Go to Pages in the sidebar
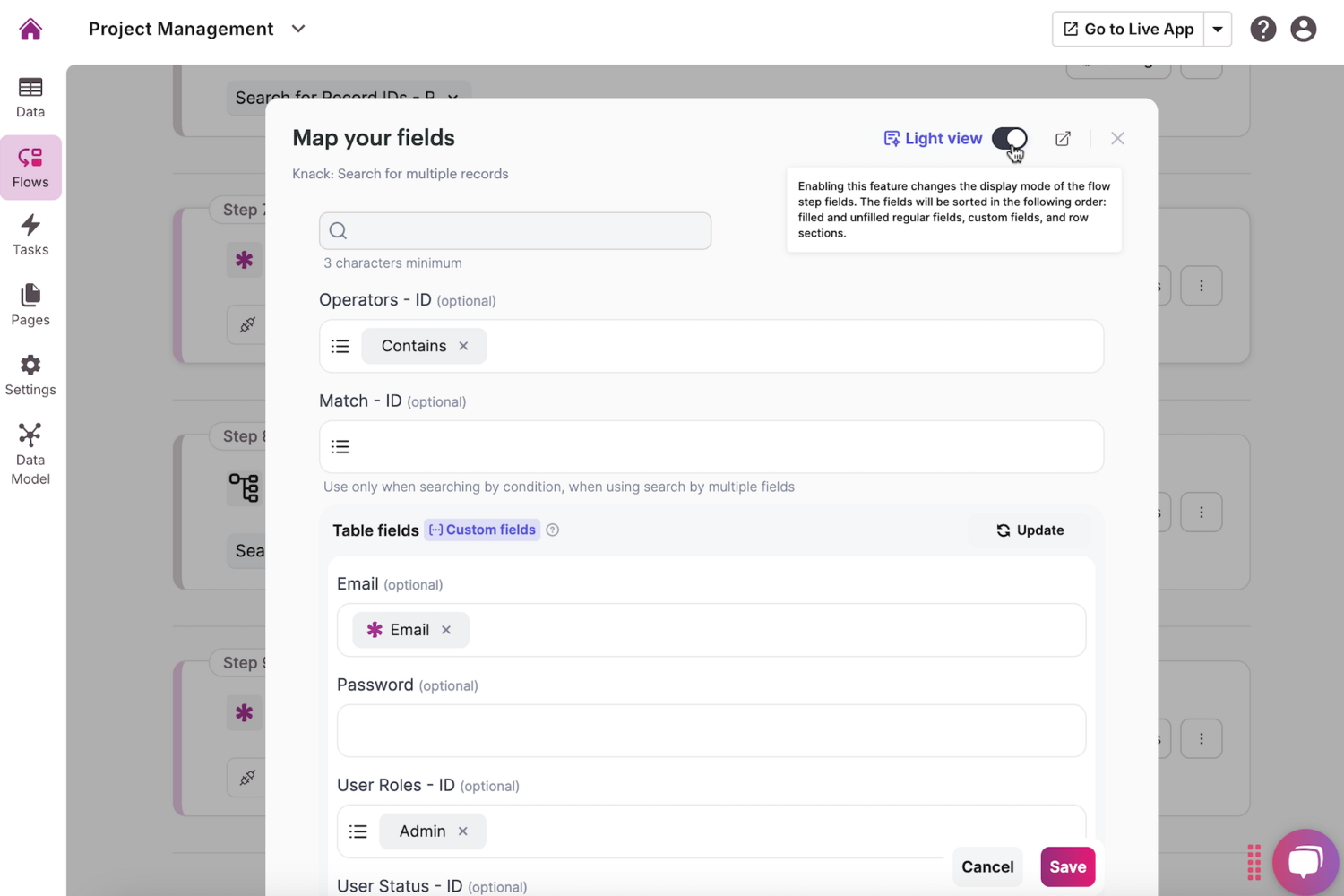This screenshot has width=1344, height=896. (x=30, y=305)
